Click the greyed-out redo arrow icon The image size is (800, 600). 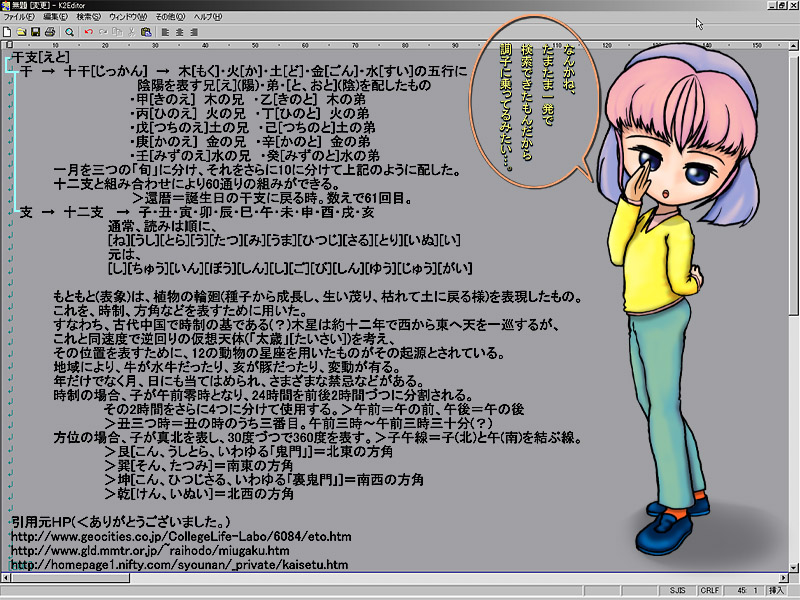point(103,32)
